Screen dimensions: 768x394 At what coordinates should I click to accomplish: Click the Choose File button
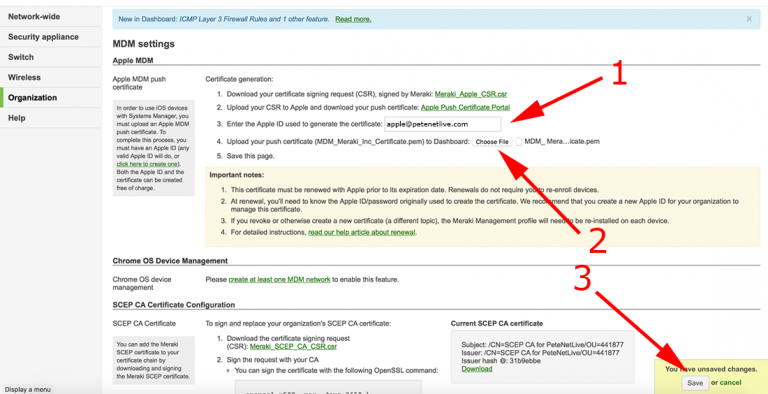coord(492,142)
